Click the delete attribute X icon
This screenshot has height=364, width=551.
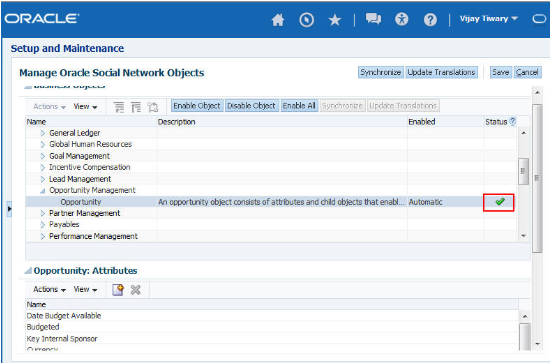click(135, 290)
